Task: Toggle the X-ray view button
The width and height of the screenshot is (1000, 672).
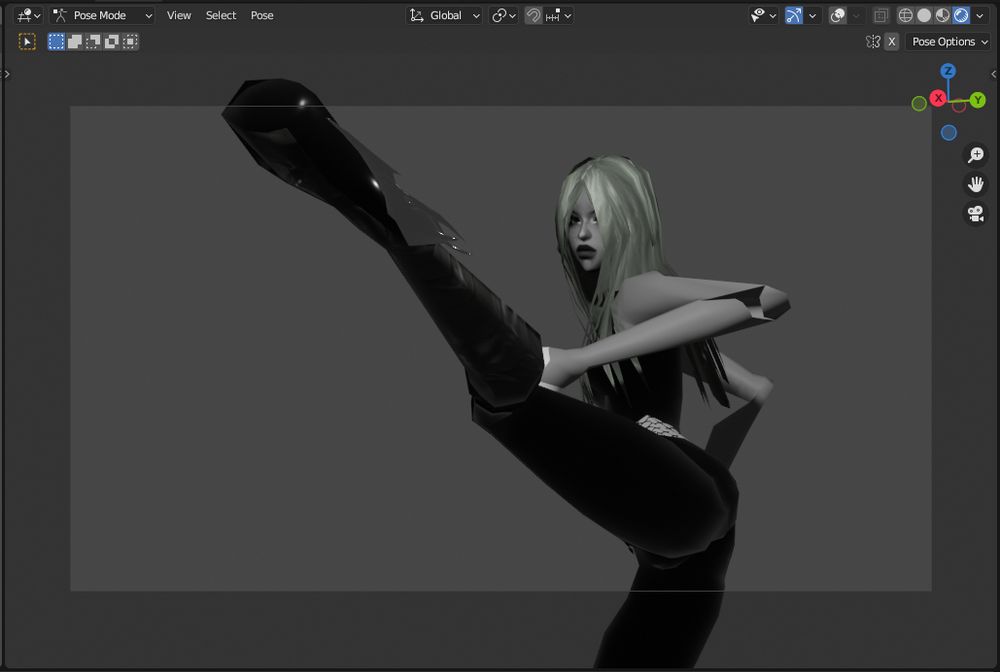Action: [x=880, y=16]
